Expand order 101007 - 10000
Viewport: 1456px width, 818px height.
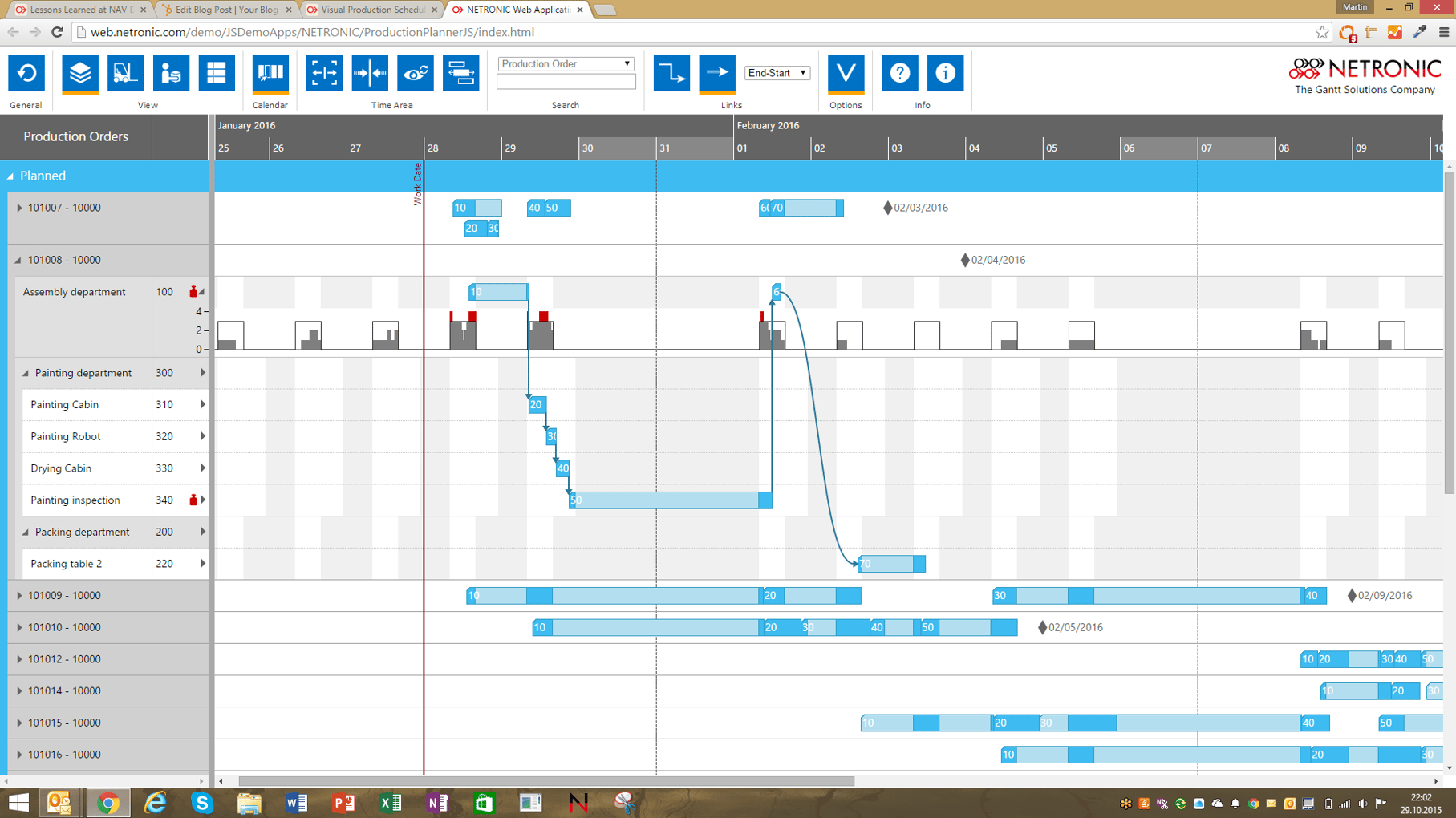[x=19, y=208]
